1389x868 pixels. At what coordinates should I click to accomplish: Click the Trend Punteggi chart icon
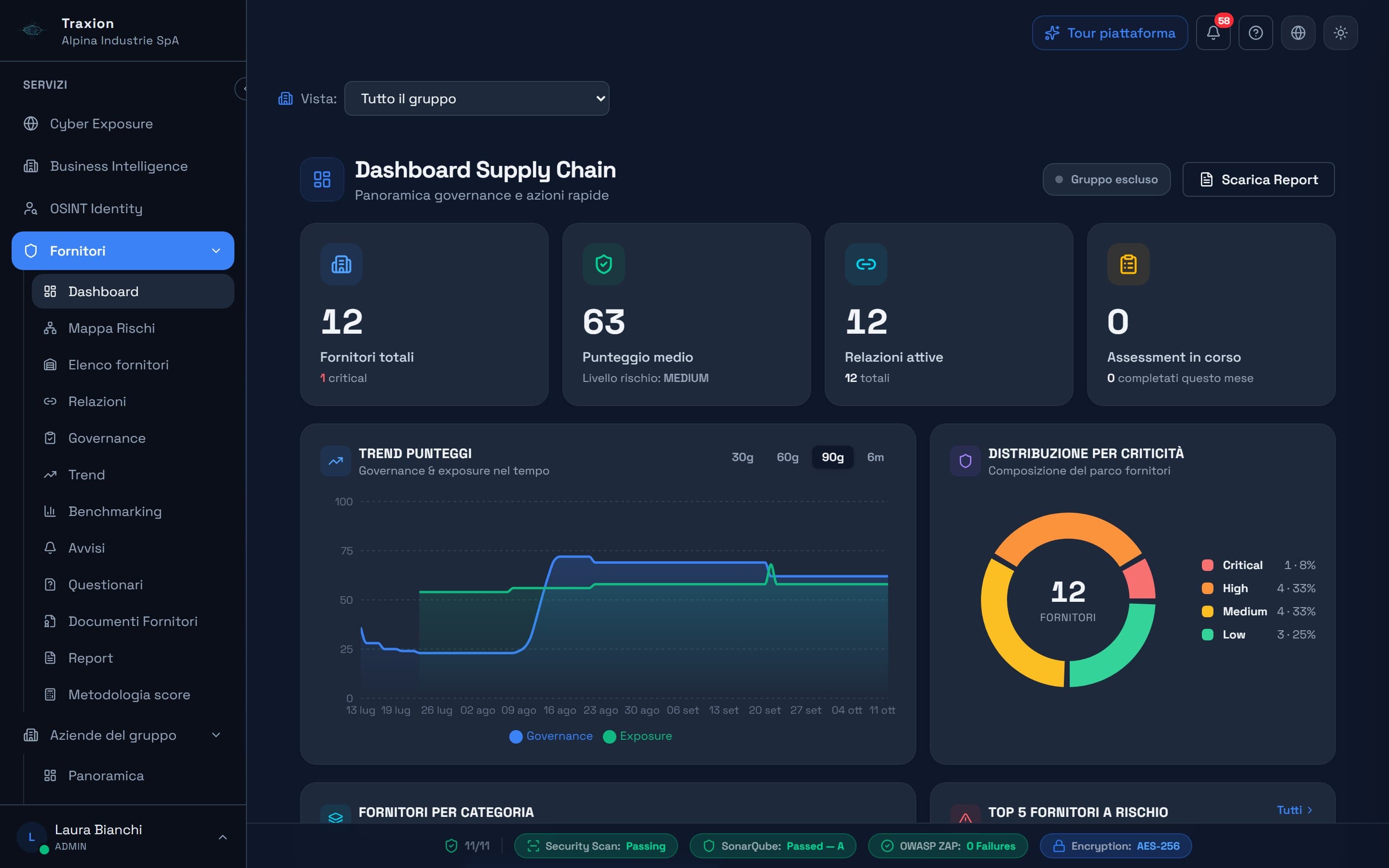[x=336, y=461]
